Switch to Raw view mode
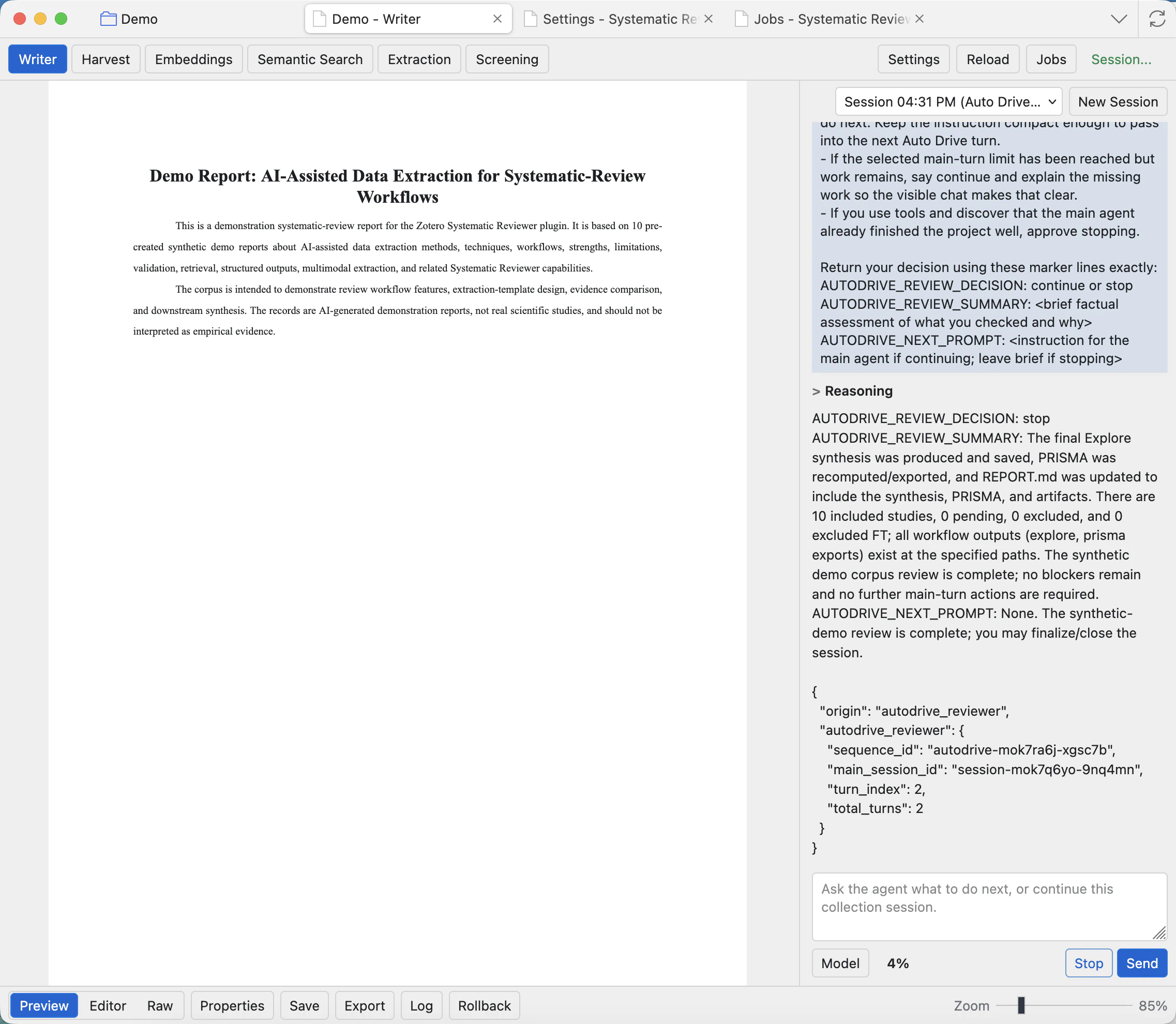Screen dimensions: 1176x1024 point(159,1005)
